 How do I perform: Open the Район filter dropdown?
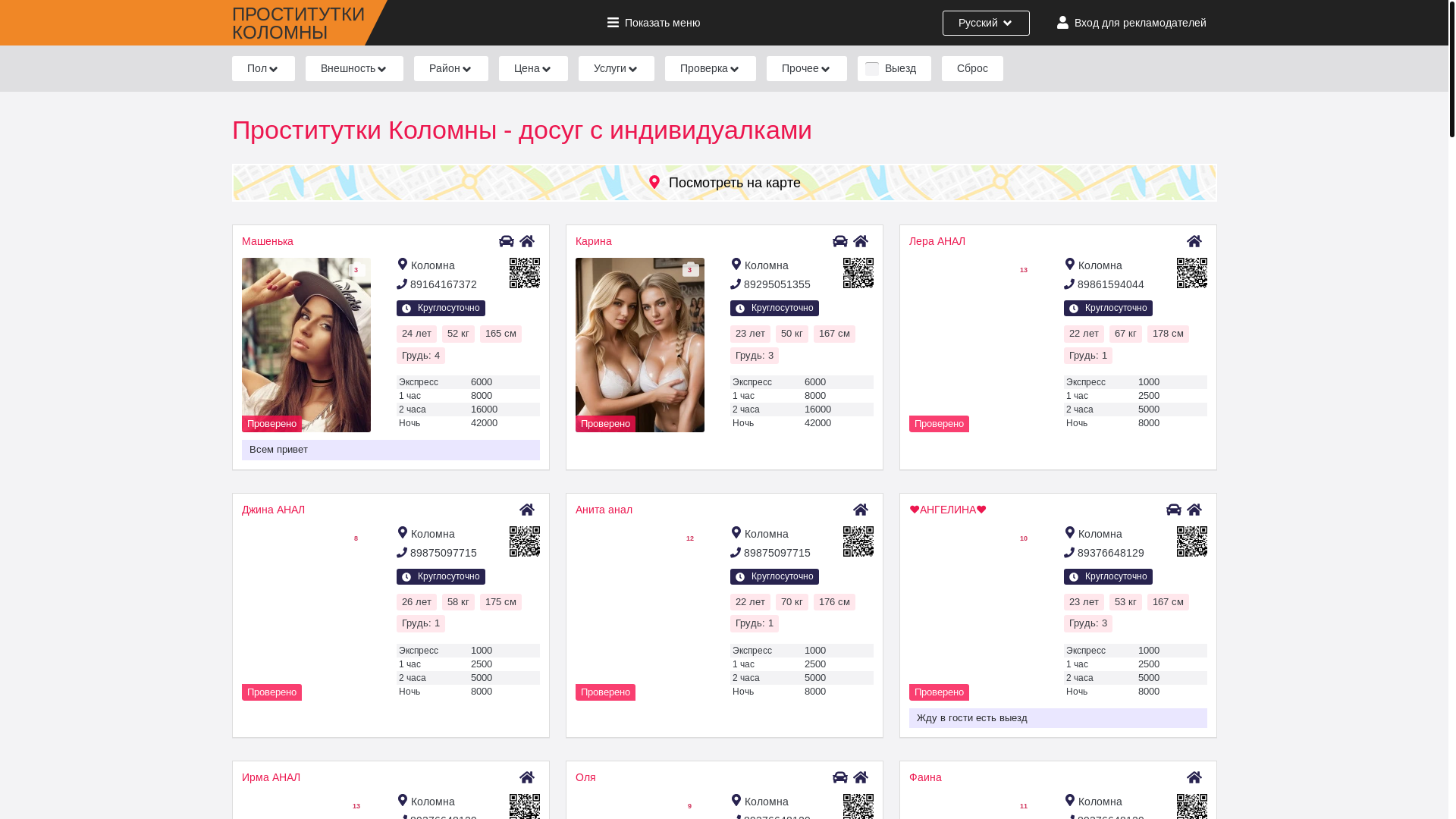(x=451, y=68)
